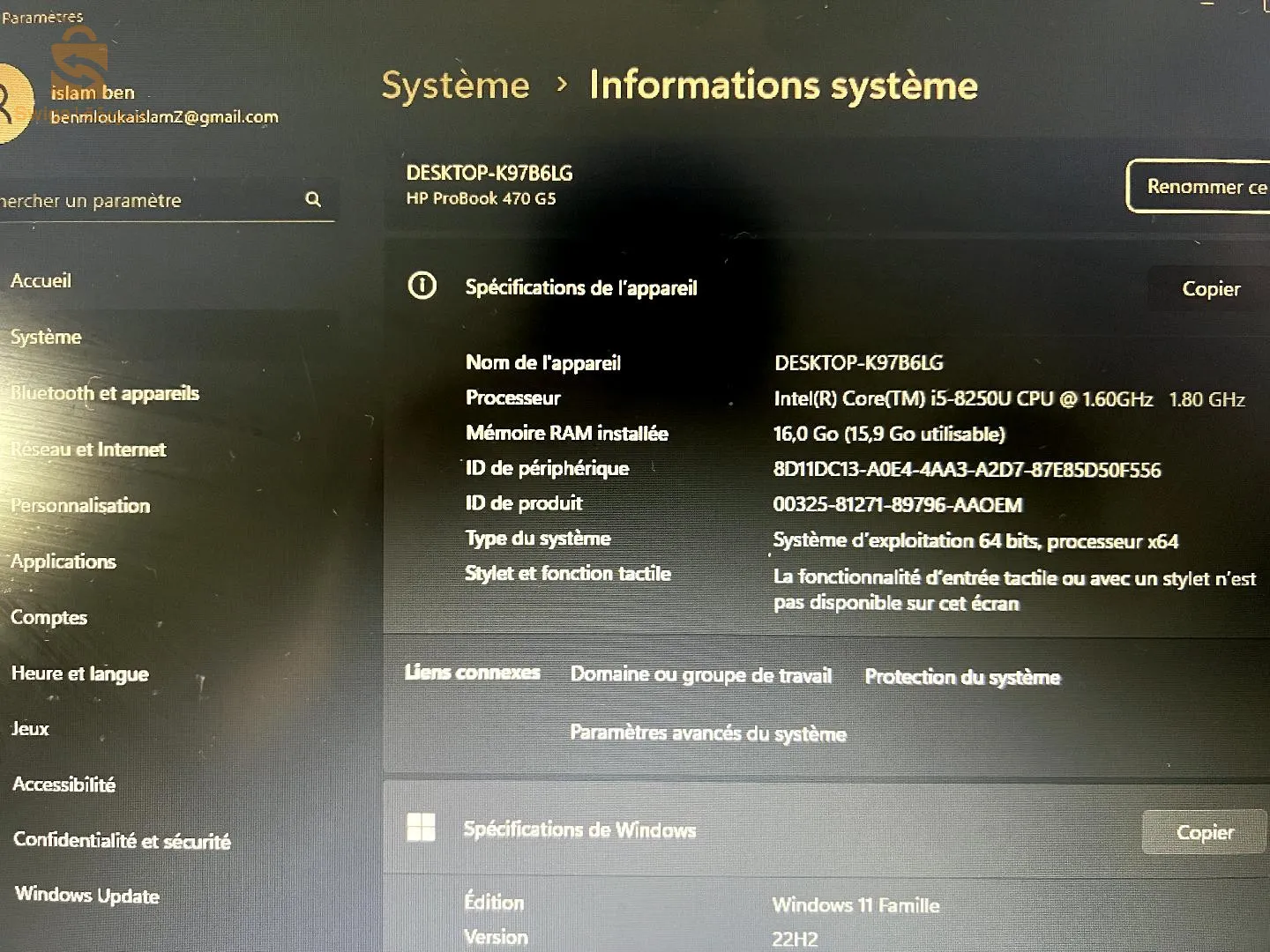Click the Windows logo beside Spécifications de Windows
1270x952 pixels.
pos(422,828)
